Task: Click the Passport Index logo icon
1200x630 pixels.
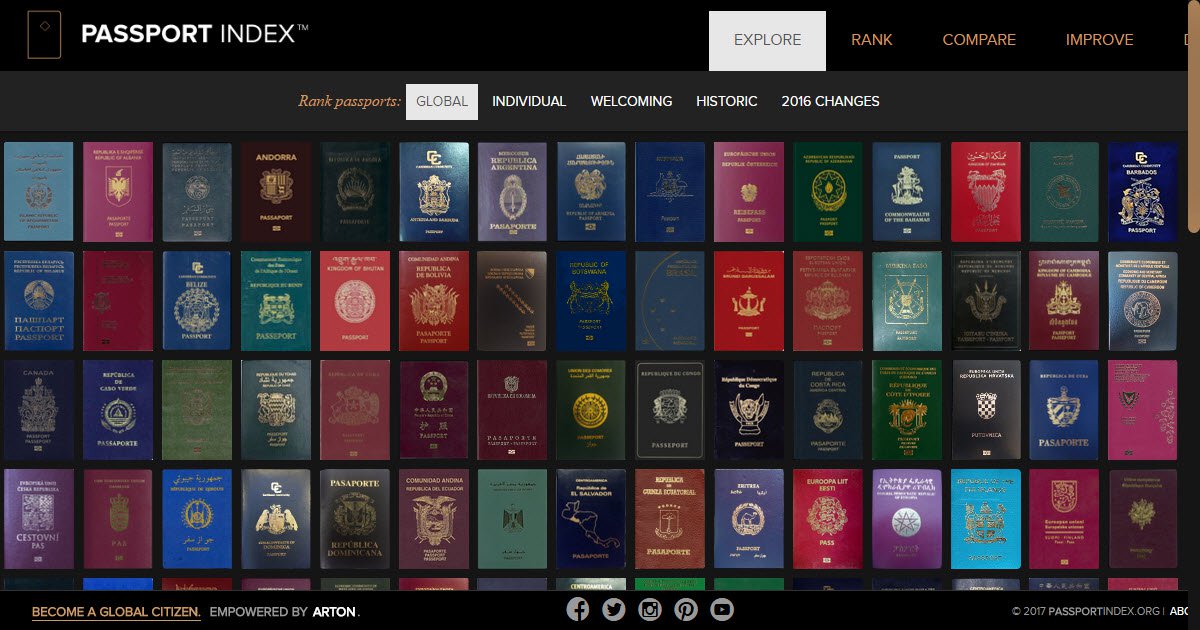Action: (x=44, y=35)
